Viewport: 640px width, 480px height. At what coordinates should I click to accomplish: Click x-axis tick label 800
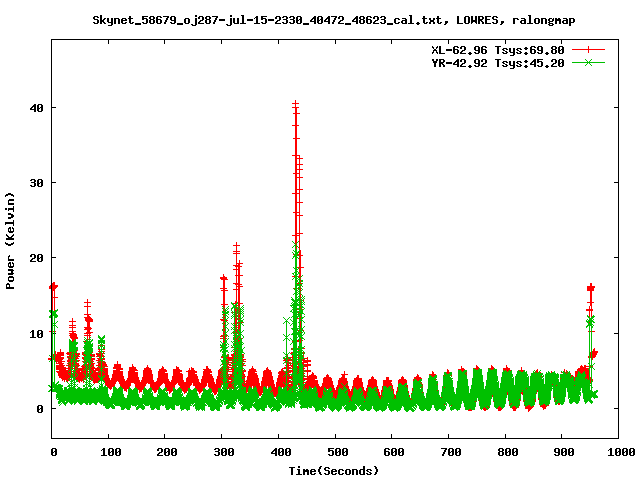(x=507, y=452)
